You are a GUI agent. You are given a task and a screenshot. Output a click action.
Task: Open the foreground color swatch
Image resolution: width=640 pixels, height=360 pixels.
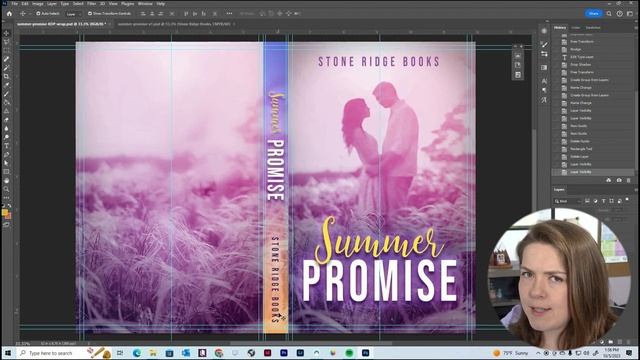coord(4,213)
